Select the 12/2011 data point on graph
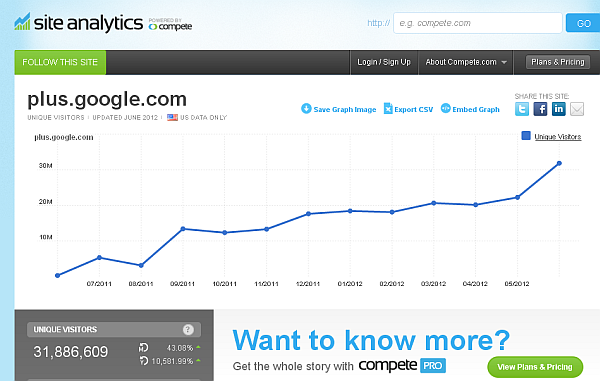 tap(308, 214)
